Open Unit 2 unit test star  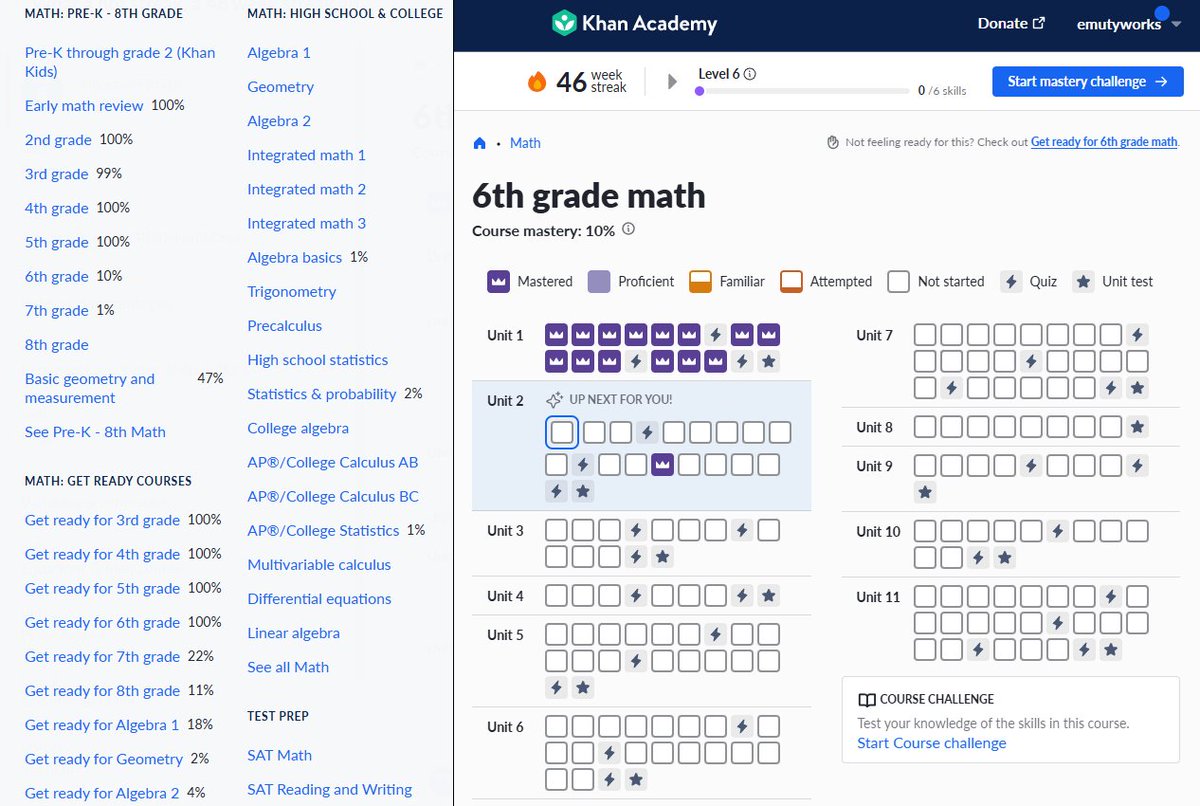tap(583, 490)
